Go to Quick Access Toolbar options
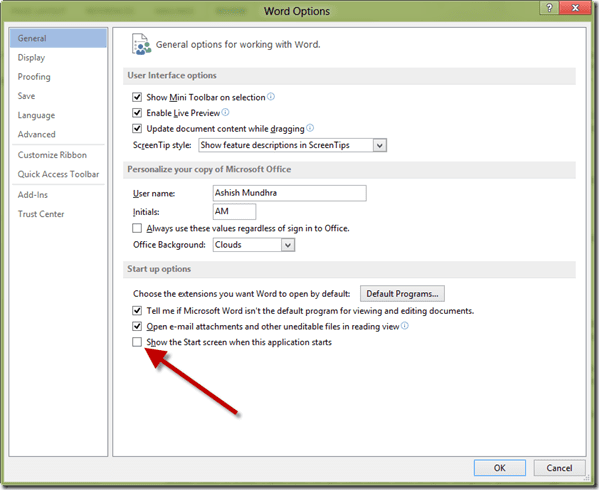 [58, 174]
